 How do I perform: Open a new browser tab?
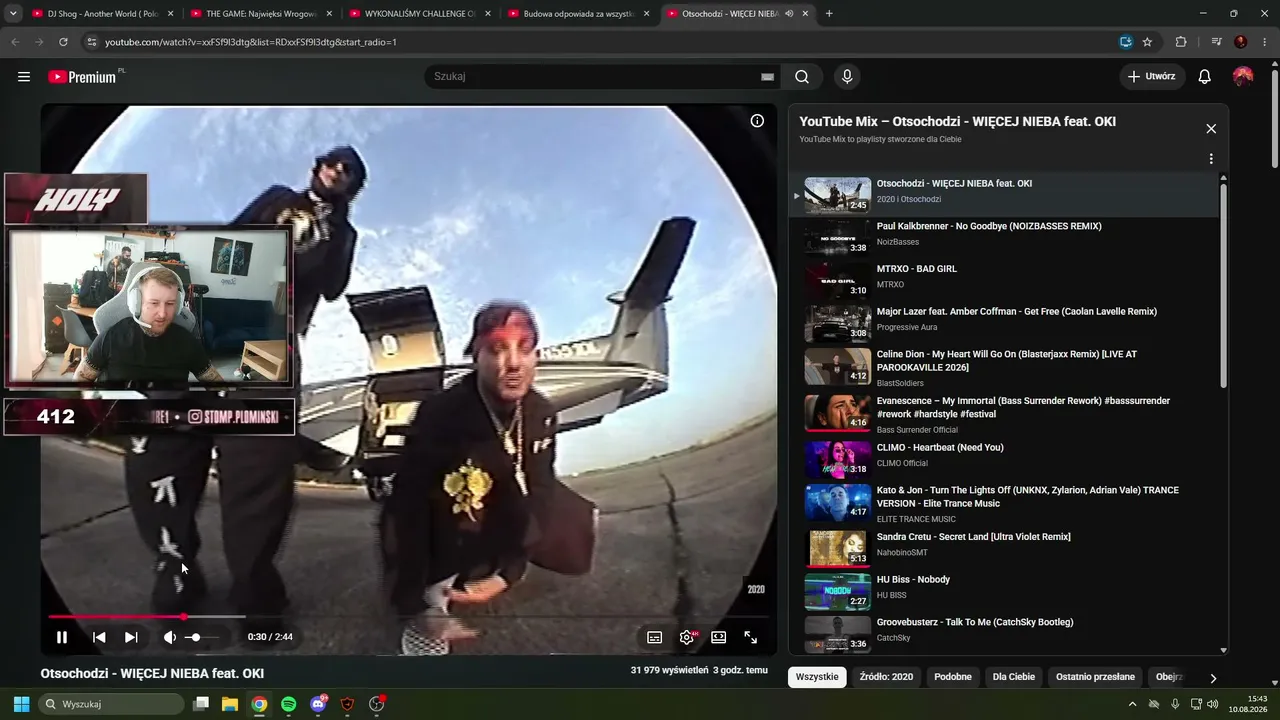pyautogui.click(x=829, y=14)
